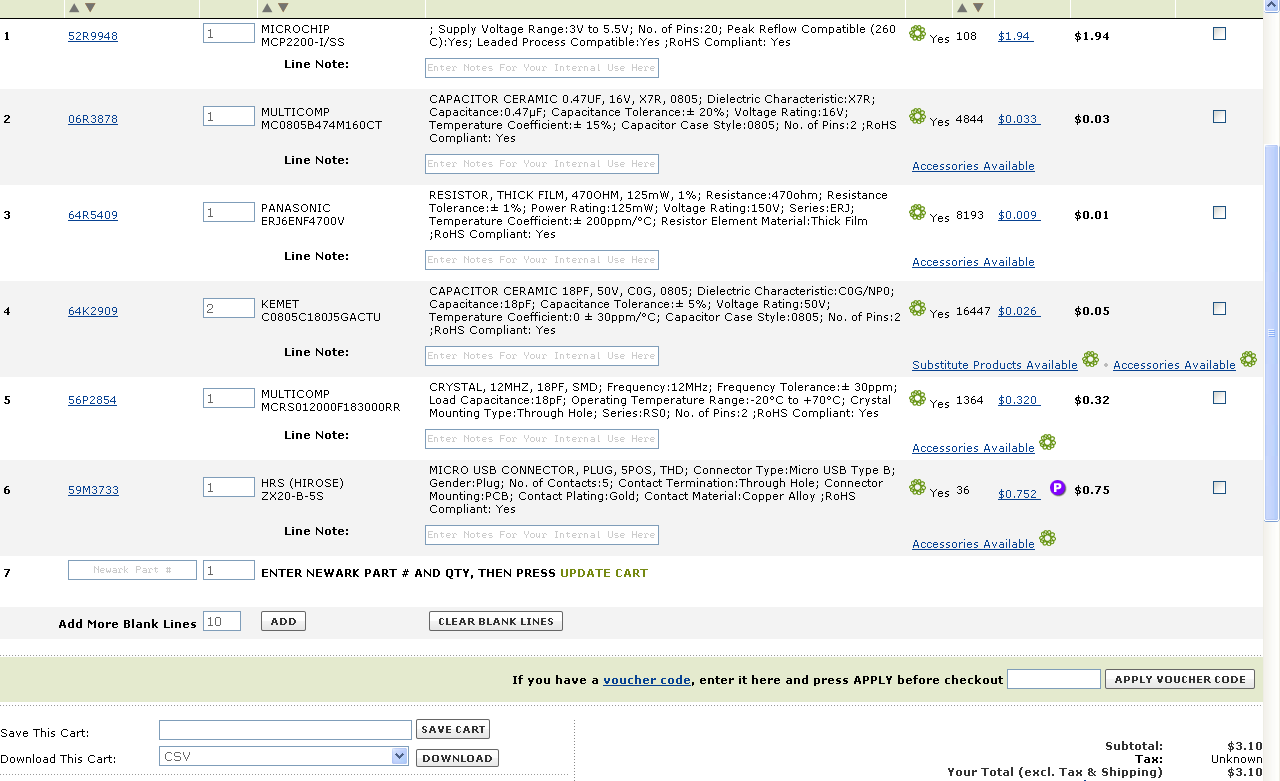Click the RoHS icon in the KEMET capacitor row

[x=917, y=309]
